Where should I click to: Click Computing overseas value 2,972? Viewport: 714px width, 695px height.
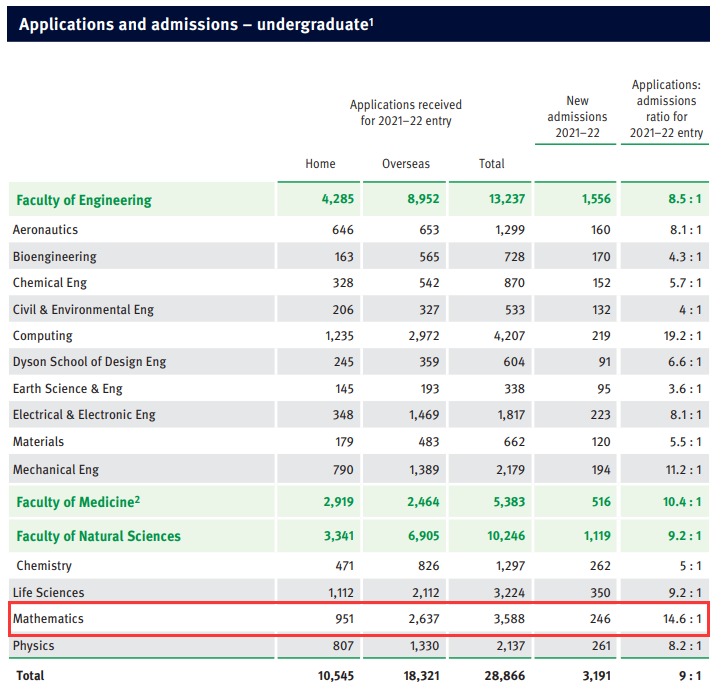click(423, 336)
